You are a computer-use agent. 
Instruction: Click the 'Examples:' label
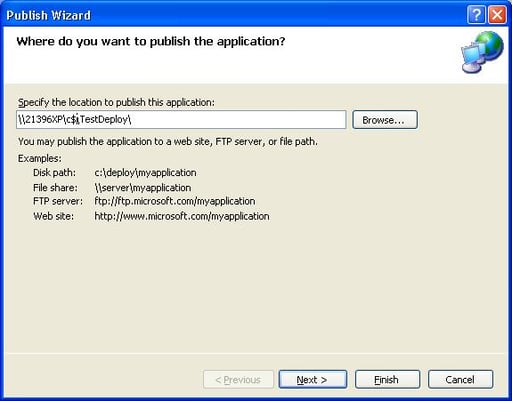pyautogui.click(x=40, y=158)
